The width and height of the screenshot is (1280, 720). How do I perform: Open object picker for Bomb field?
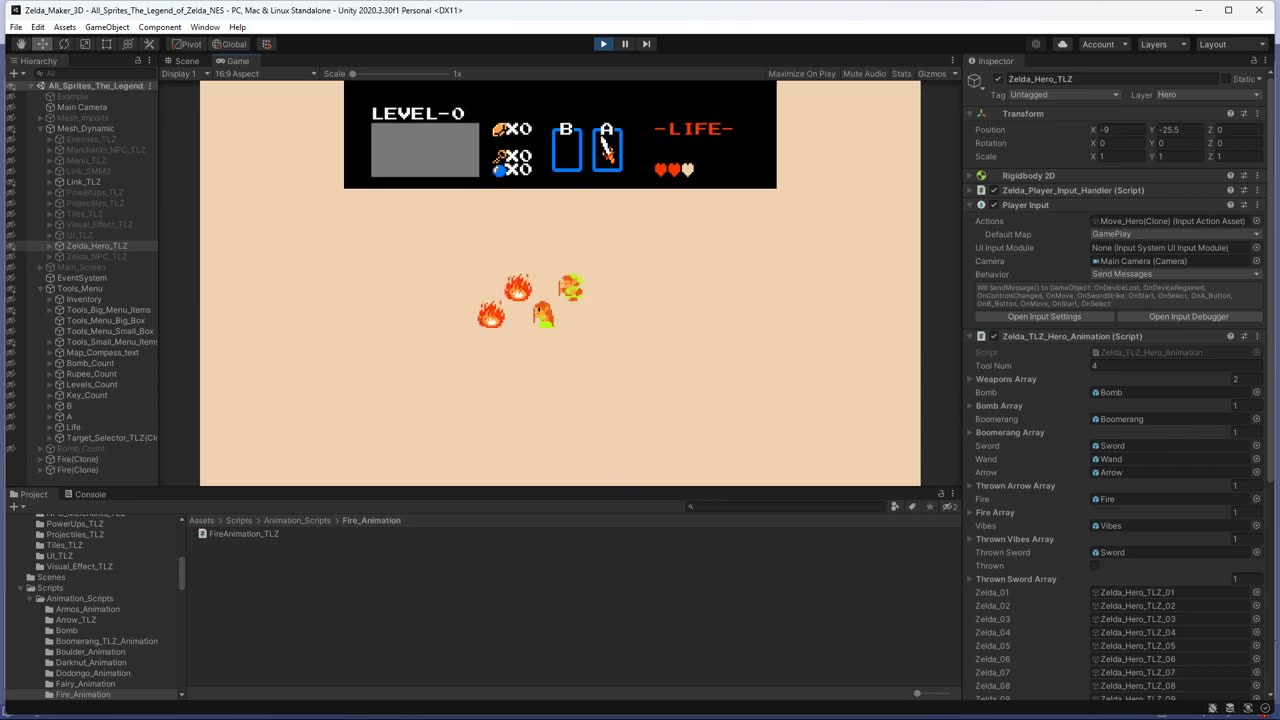[1256, 393]
